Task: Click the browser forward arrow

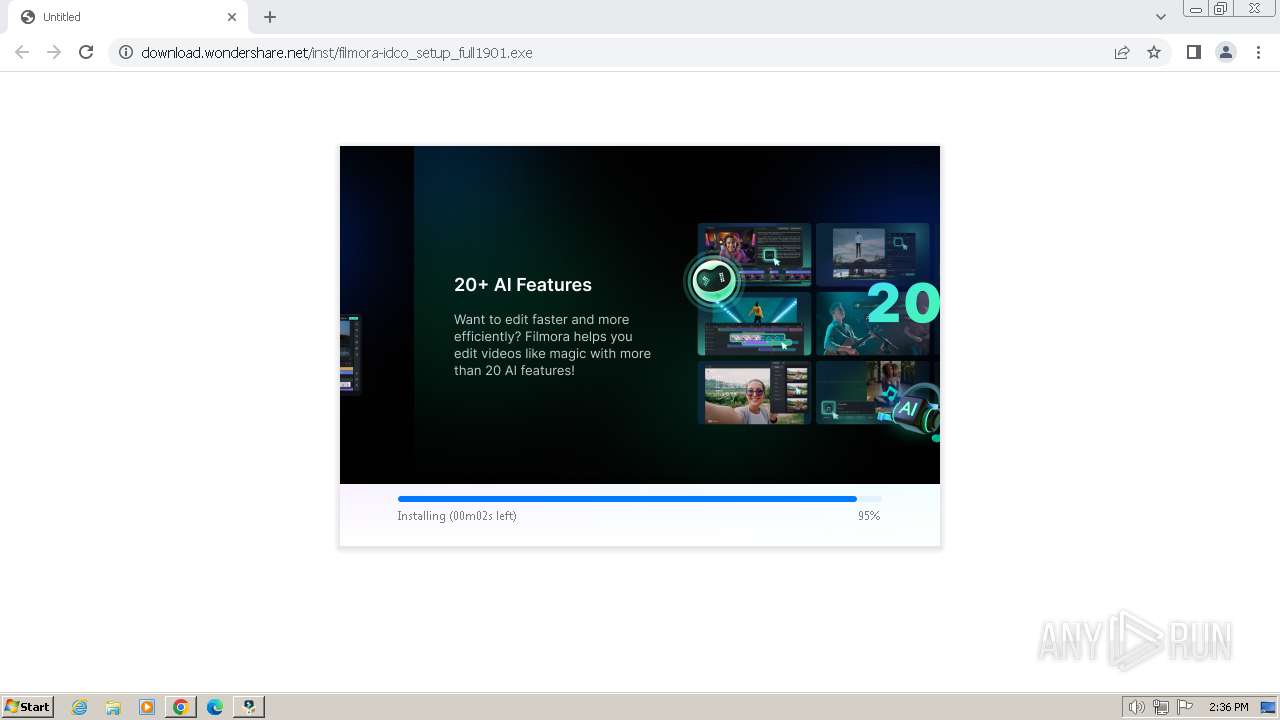Action: (x=54, y=52)
